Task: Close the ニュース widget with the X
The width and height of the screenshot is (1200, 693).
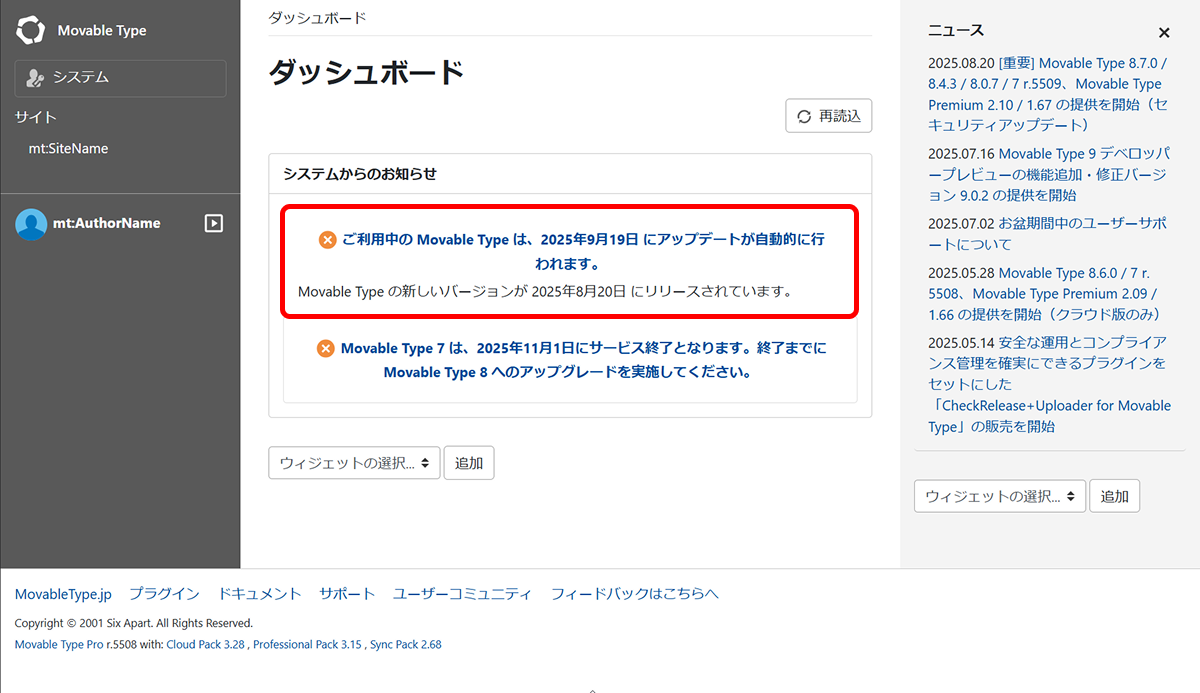Action: [x=1164, y=33]
